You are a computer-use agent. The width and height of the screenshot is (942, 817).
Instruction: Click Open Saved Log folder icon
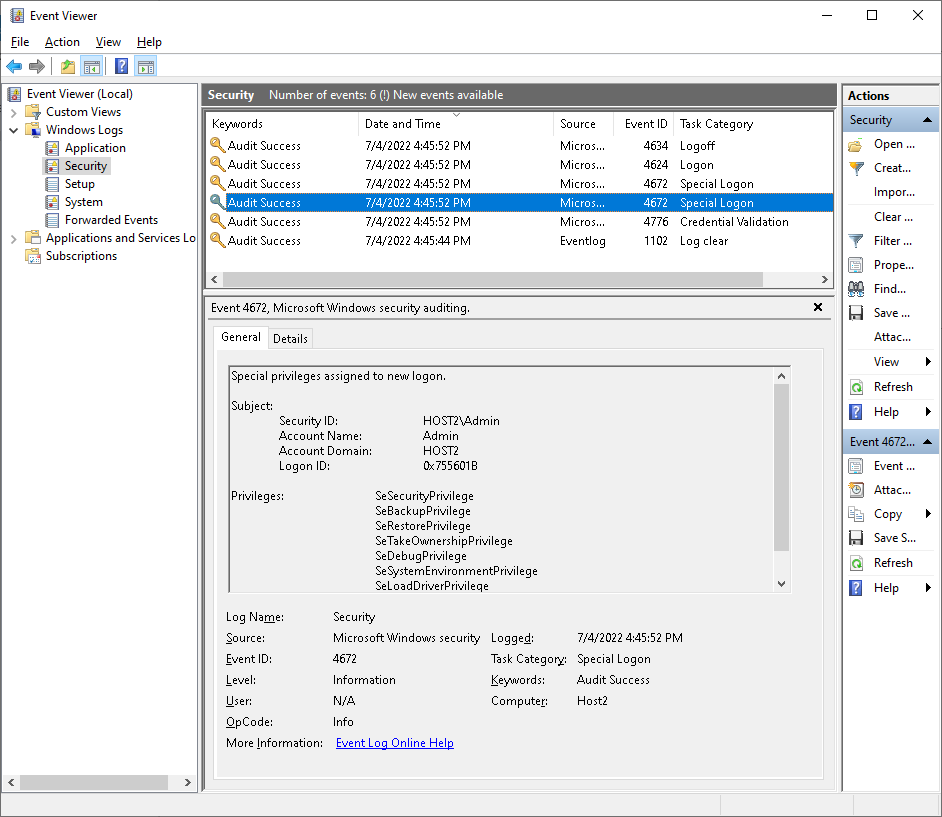(x=856, y=144)
